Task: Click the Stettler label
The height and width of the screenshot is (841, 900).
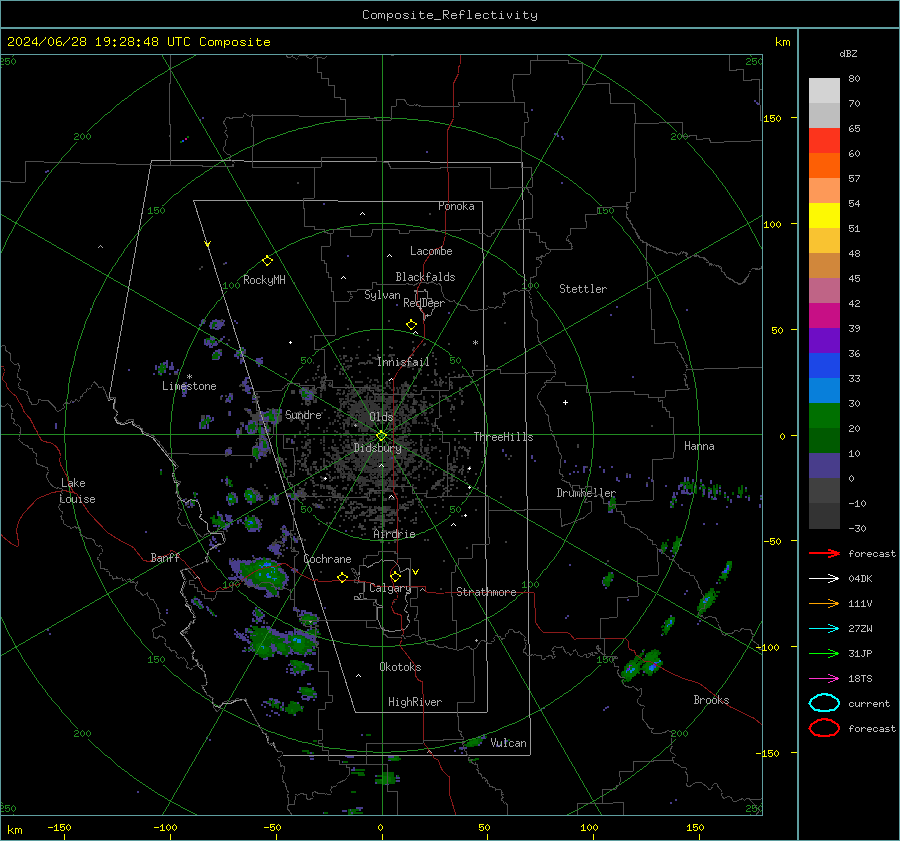Action: [583, 289]
